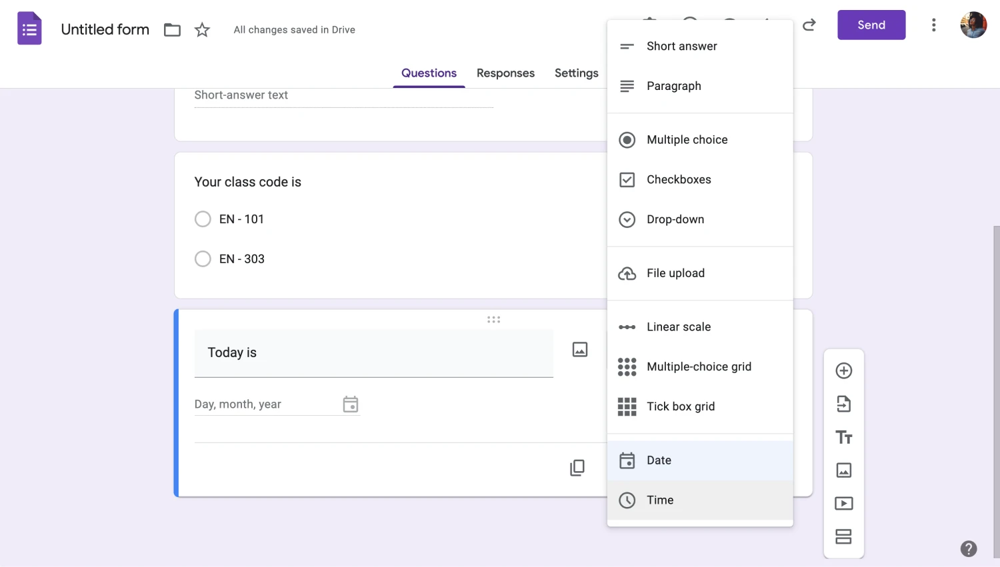Choose Checkboxes question type

(678, 180)
